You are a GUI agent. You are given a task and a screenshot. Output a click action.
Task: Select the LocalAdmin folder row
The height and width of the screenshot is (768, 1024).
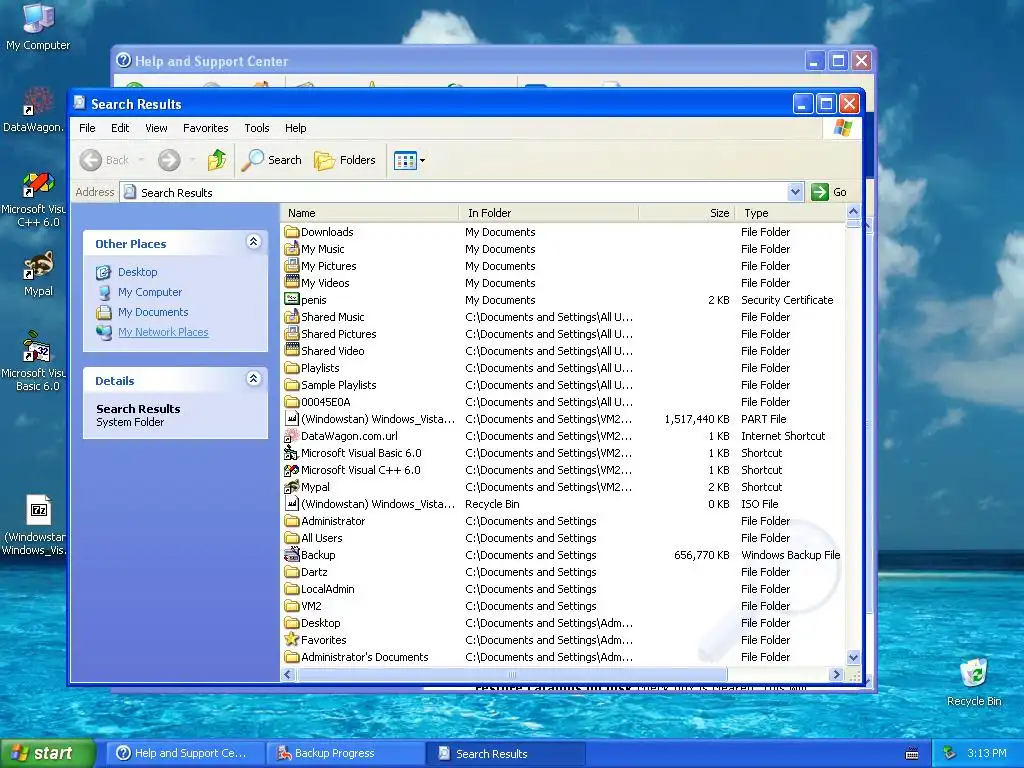tap(564, 588)
